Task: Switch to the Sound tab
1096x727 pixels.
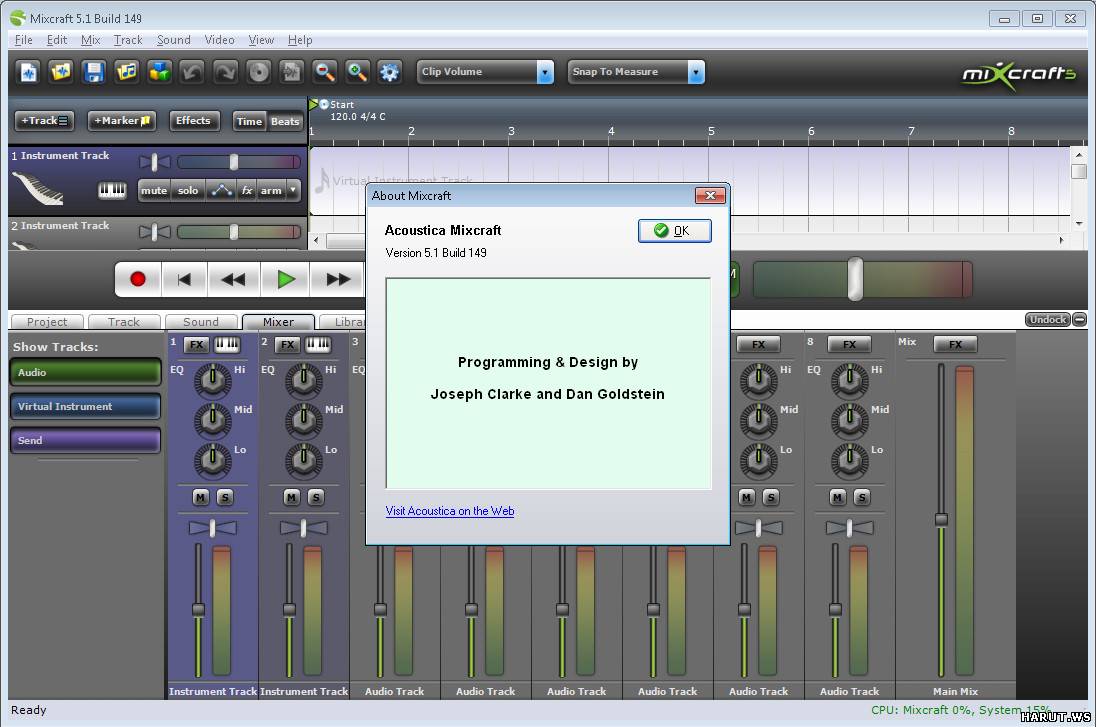Action: click(x=201, y=322)
